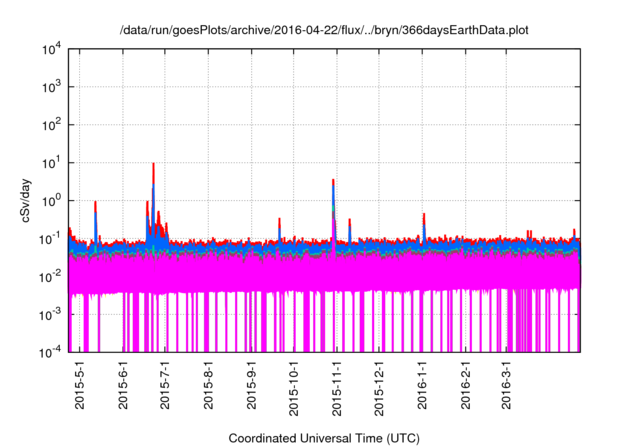Screen dimensions: 640x448
Task: Click the plot title file path text
Action: 324,30
